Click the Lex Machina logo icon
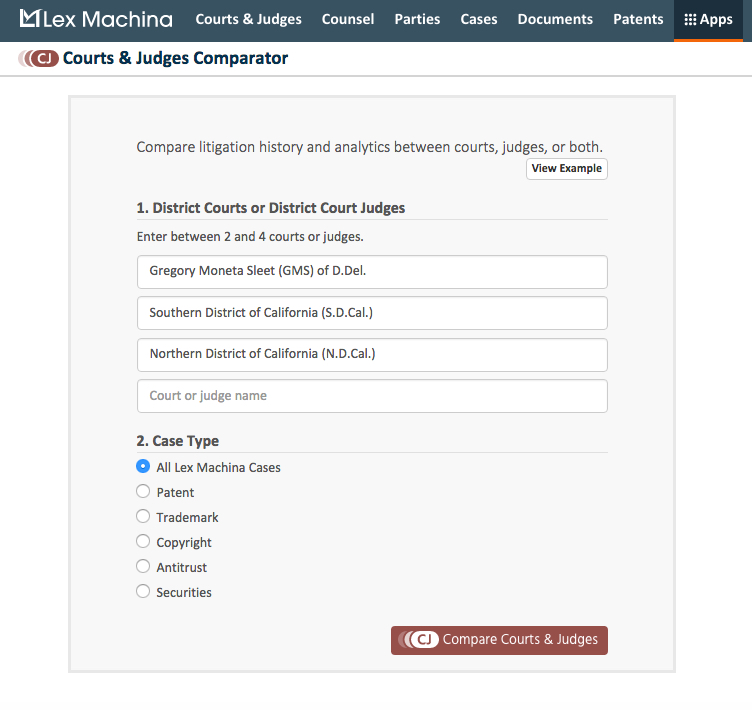 pyautogui.click(x=30, y=19)
